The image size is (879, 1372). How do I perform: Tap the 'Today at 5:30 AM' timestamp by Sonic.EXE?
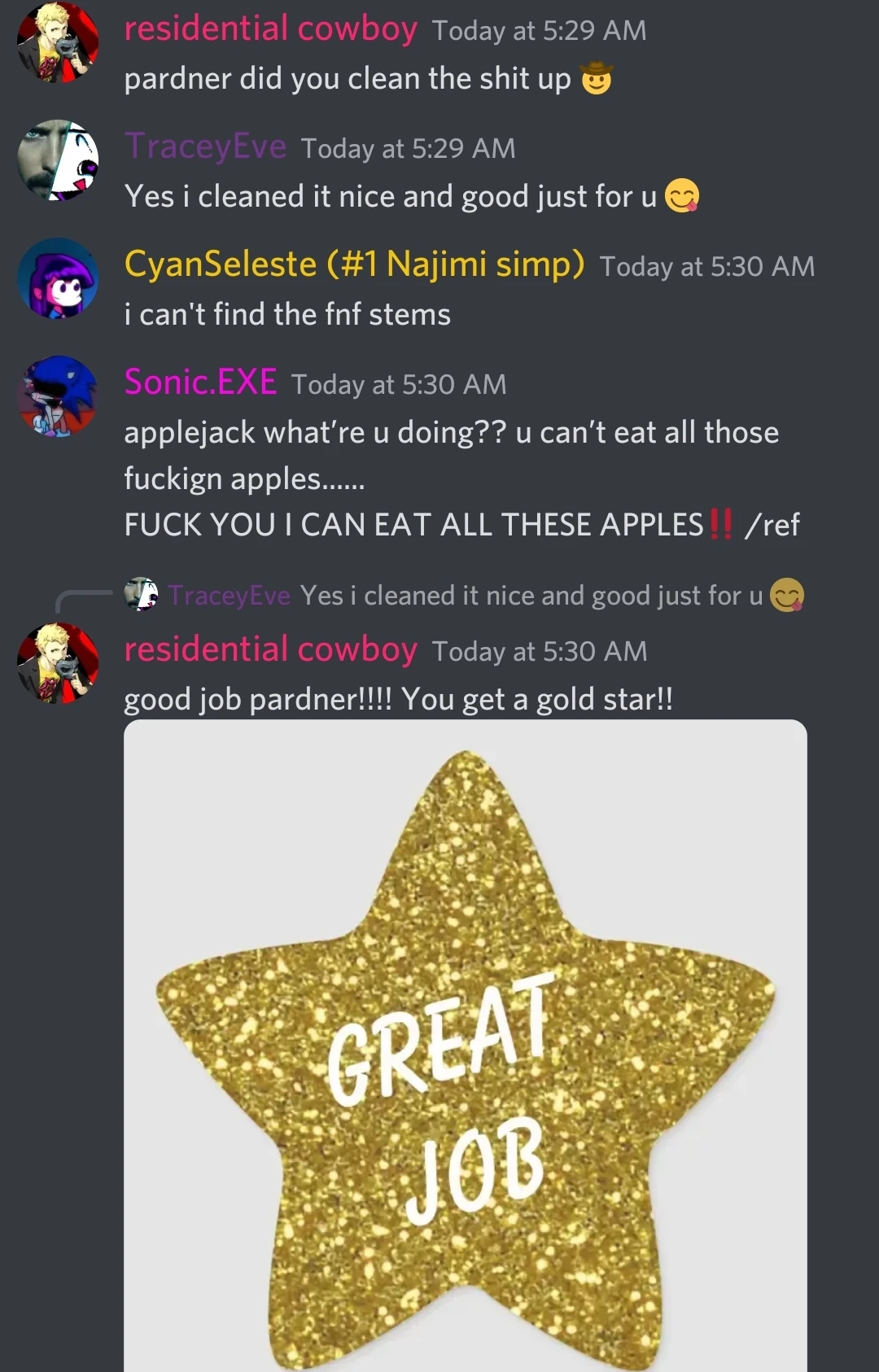click(399, 384)
